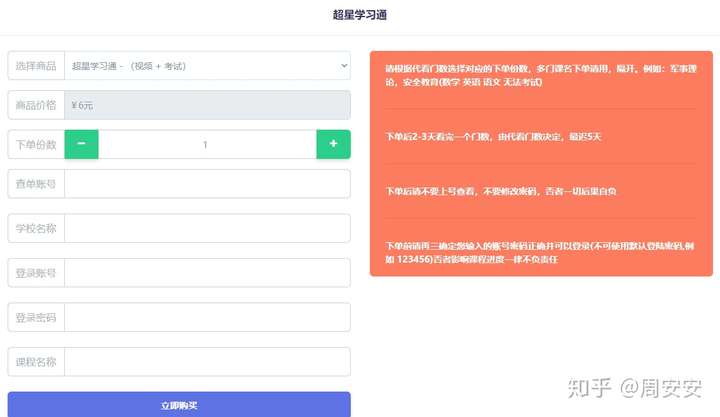This screenshot has width=720, height=417.
Task: Click the 立即购买 purchase button
Action: coord(179,405)
